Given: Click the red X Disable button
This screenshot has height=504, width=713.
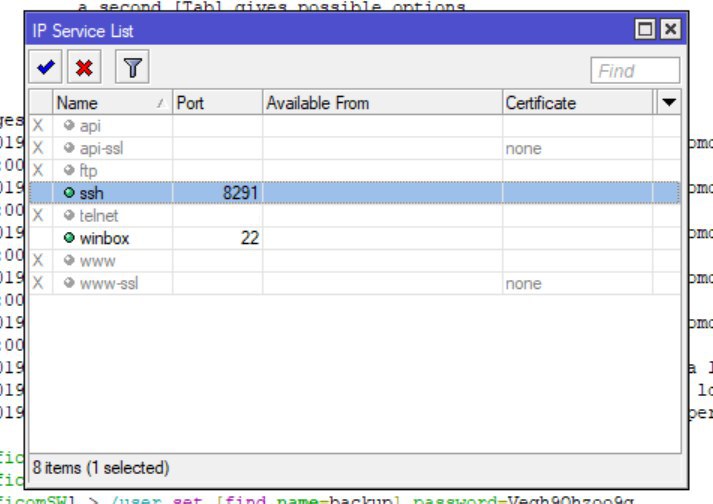Looking at the screenshot, I should click(84, 67).
